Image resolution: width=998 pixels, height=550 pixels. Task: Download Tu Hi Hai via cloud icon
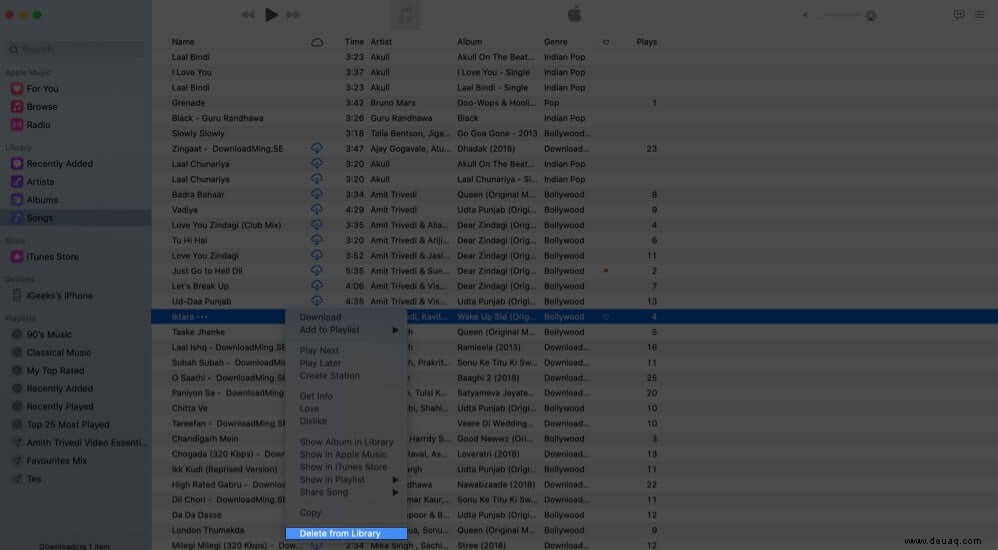click(x=316, y=240)
